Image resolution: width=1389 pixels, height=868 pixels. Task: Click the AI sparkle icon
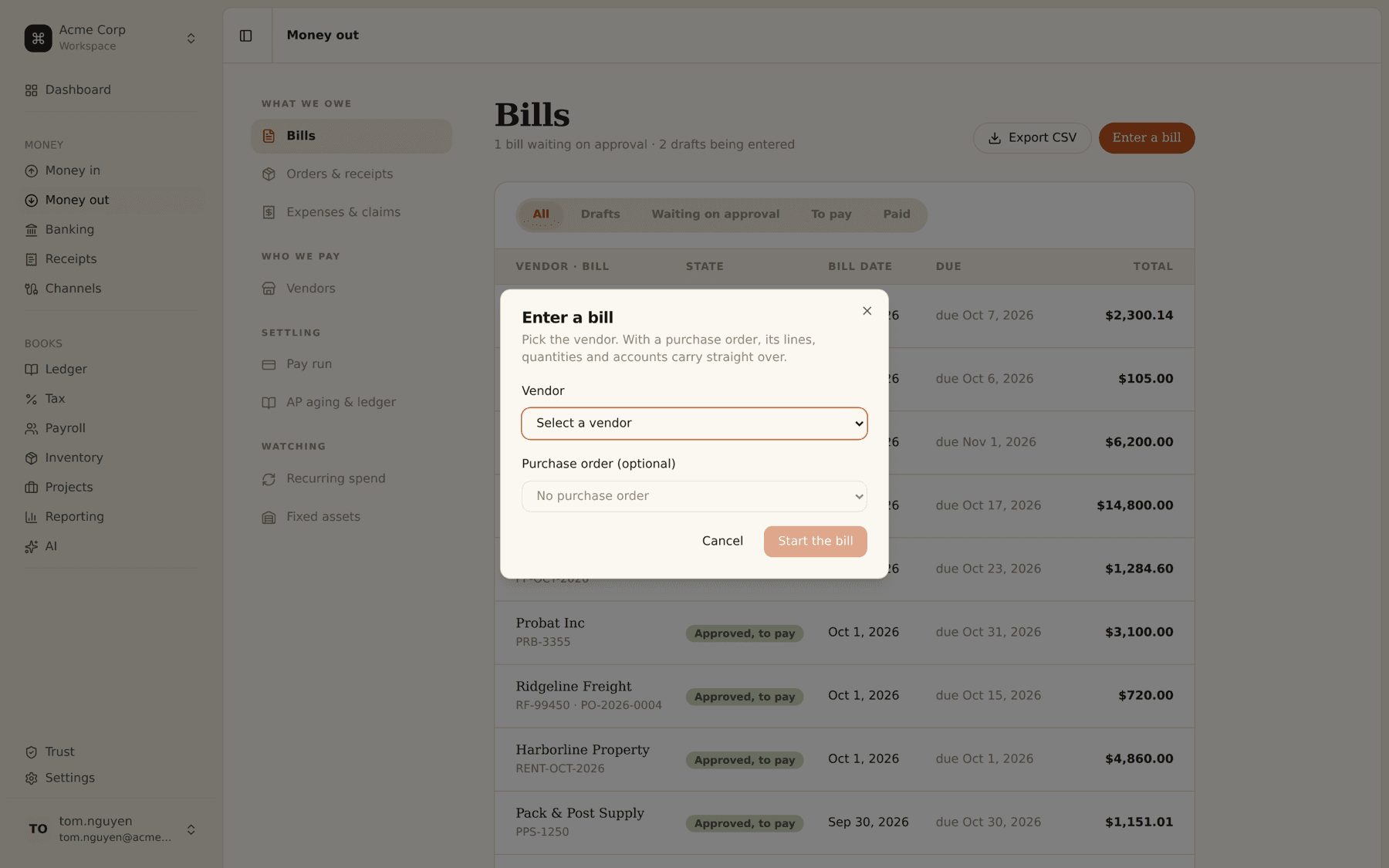31,546
